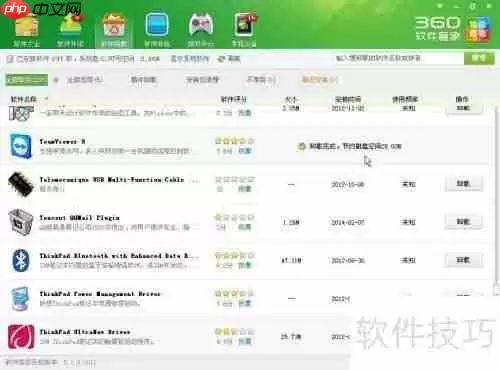Uninstall Telemecanique USB Multi-Function Cable
This screenshot has width=500, height=370.
(x=464, y=184)
